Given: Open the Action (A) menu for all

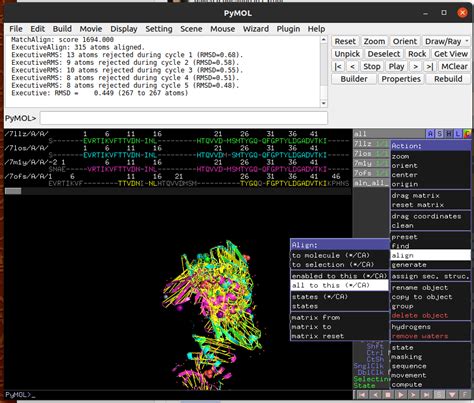Looking at the screenshot, I should (430, 134).
